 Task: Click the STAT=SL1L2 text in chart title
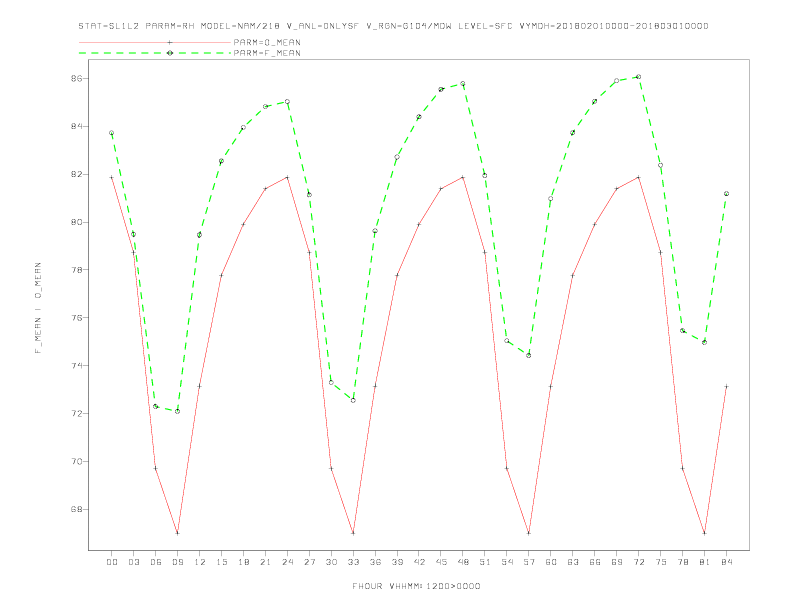[109, 26]
